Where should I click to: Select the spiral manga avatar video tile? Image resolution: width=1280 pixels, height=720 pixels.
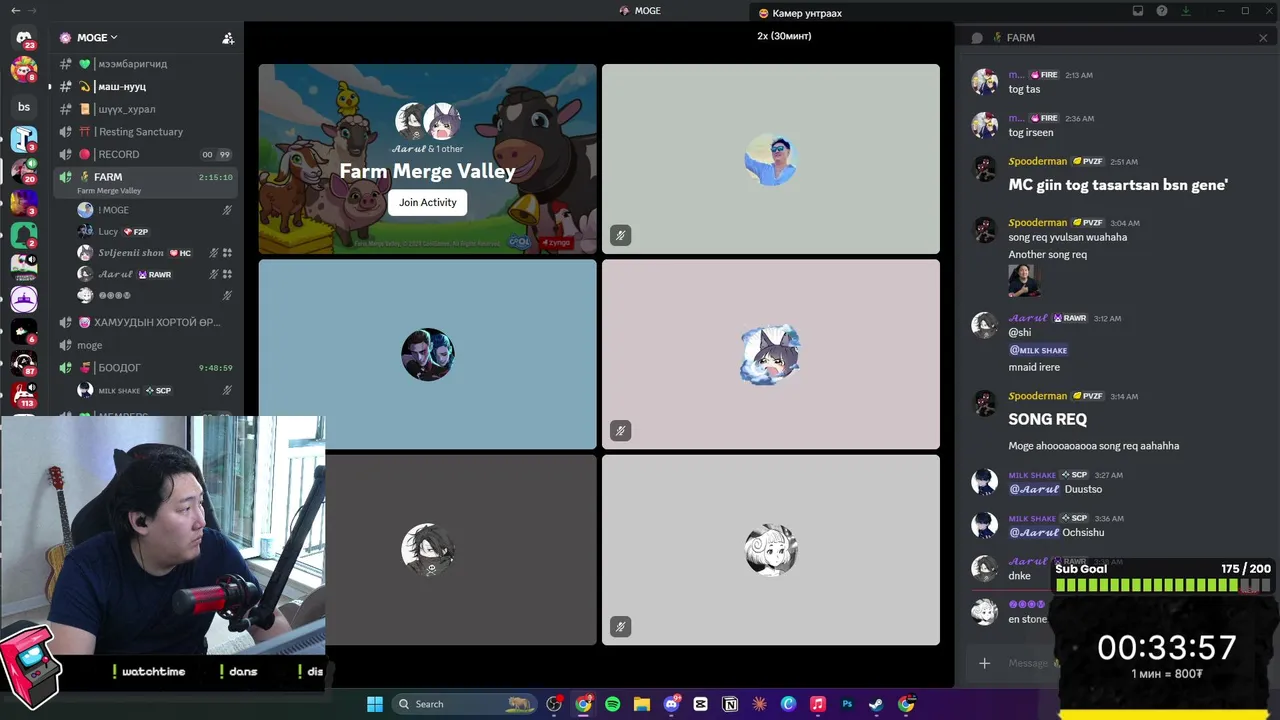point(771,550)
